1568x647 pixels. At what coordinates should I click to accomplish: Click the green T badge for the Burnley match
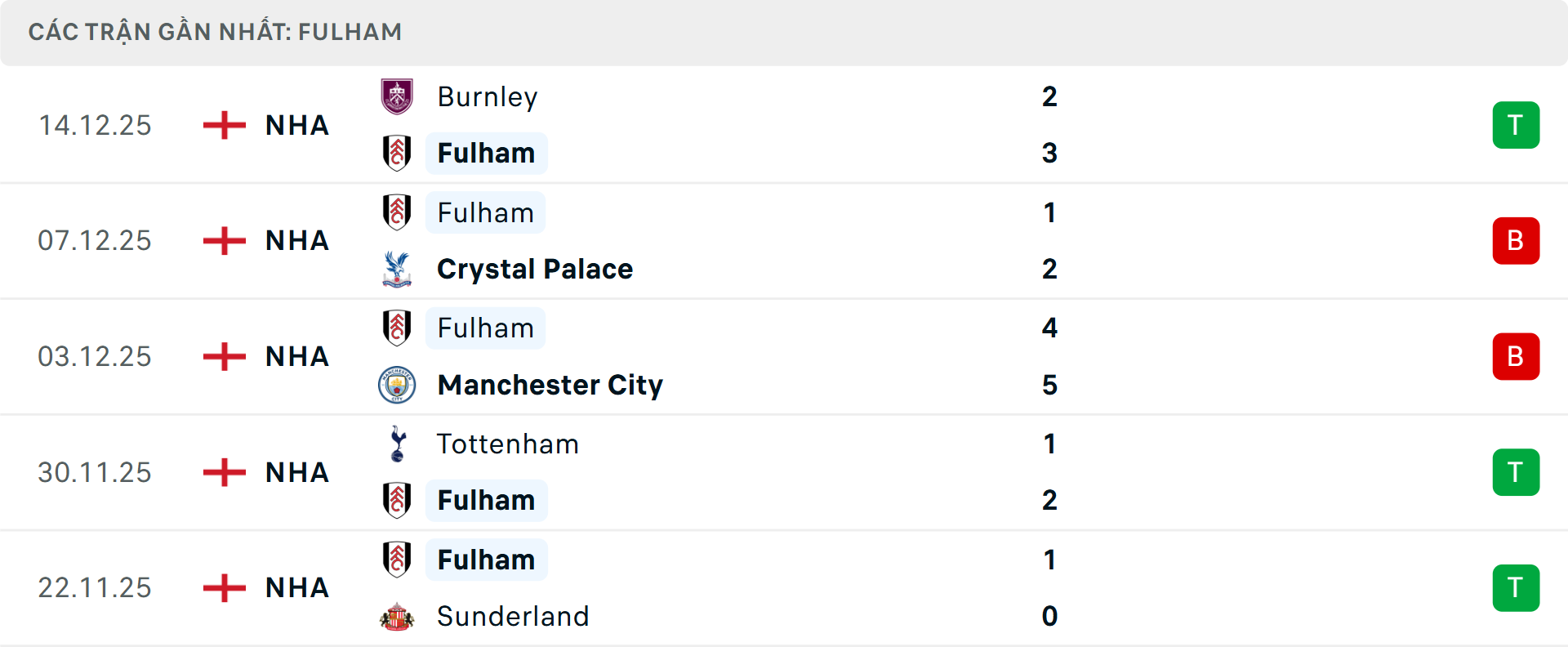click(x=1516, y=125)
